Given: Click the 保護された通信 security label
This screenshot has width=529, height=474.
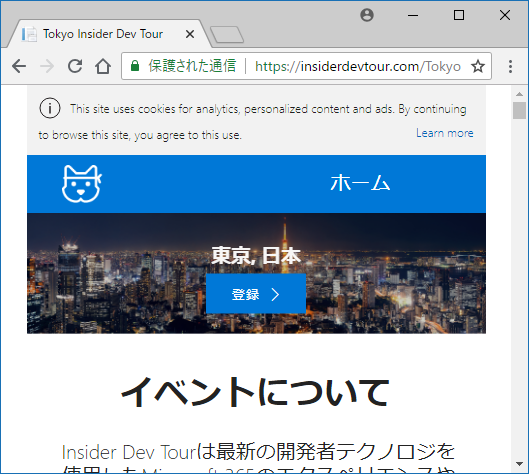Looking at the screenshot, I should point(192,66).
